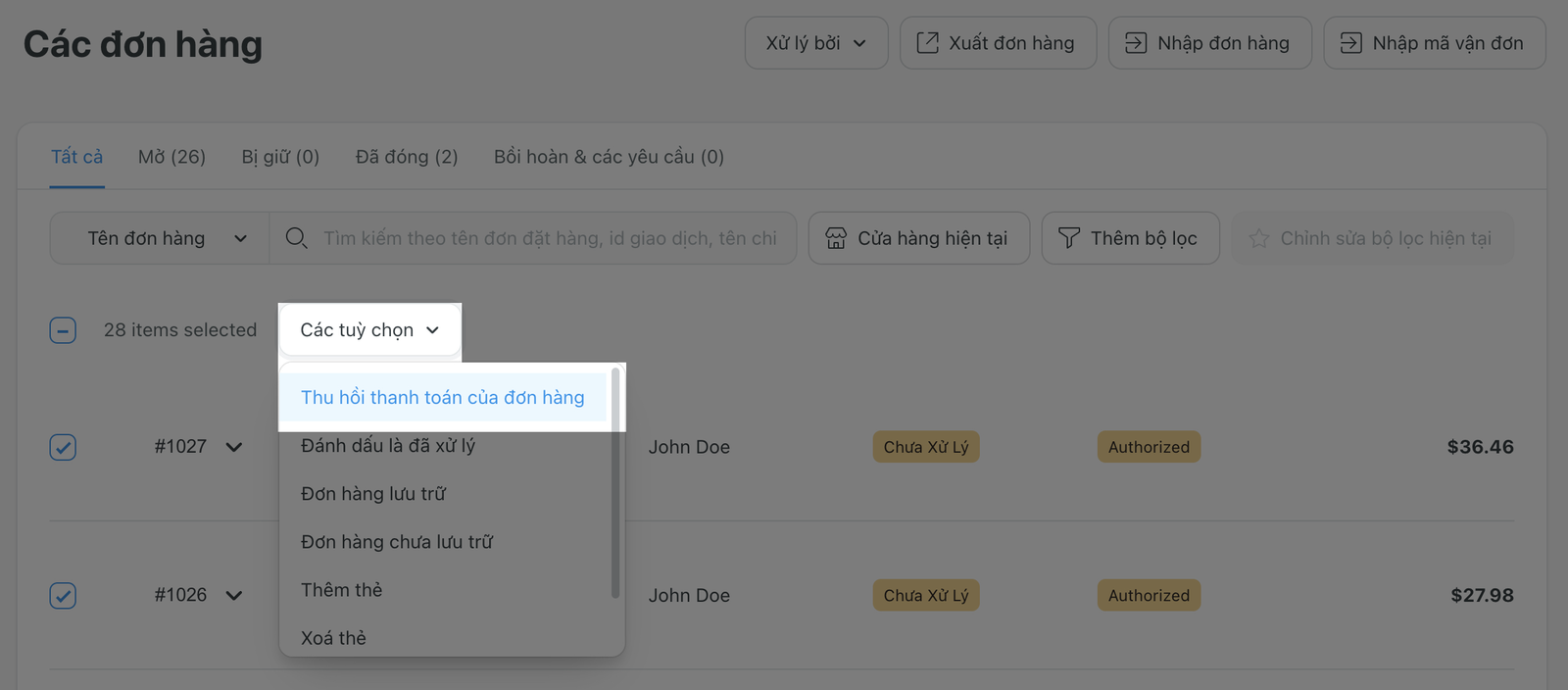Open the Xử lý bởi dropdown
Image resolution: width=1568 pixels, height=690 pixels.
(x=815, y=43)
